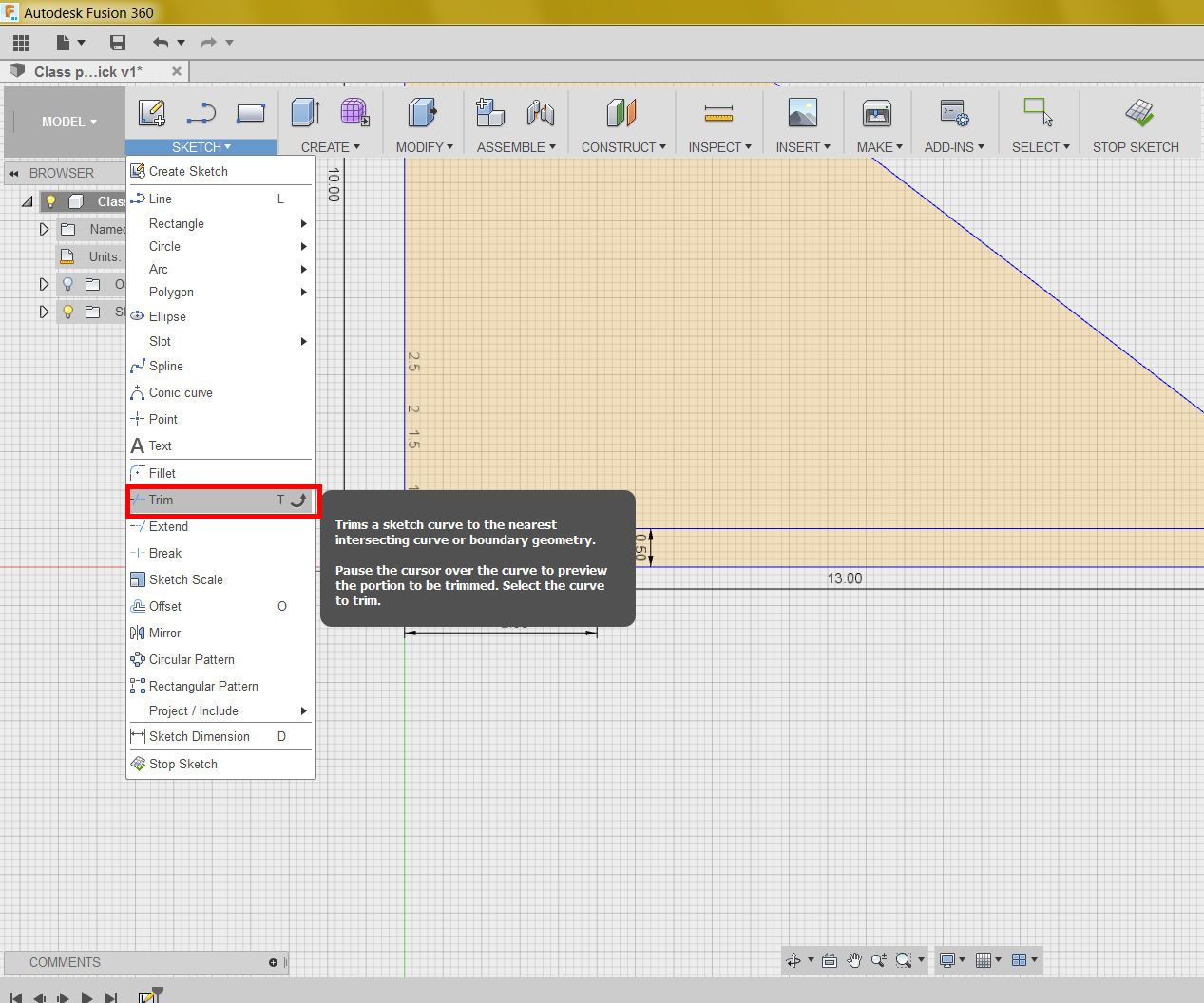Open the Project / Include submenu

click(x=193, y=710)
